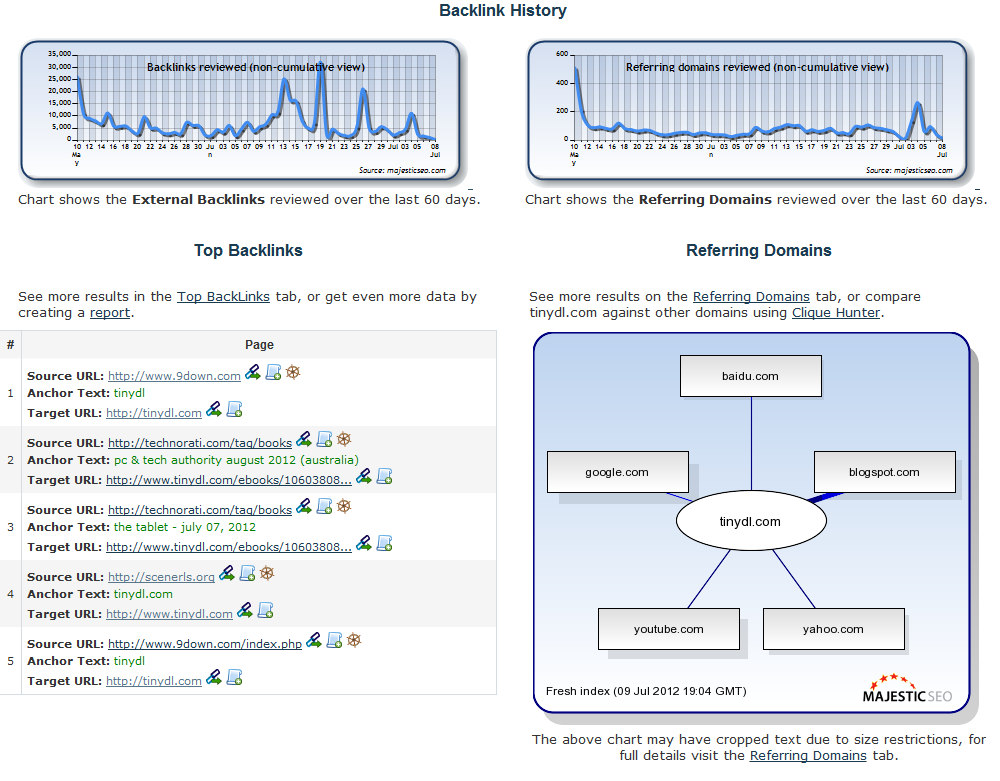
Task: Visit source link http://scenerls.org
Action: [161, 577]
